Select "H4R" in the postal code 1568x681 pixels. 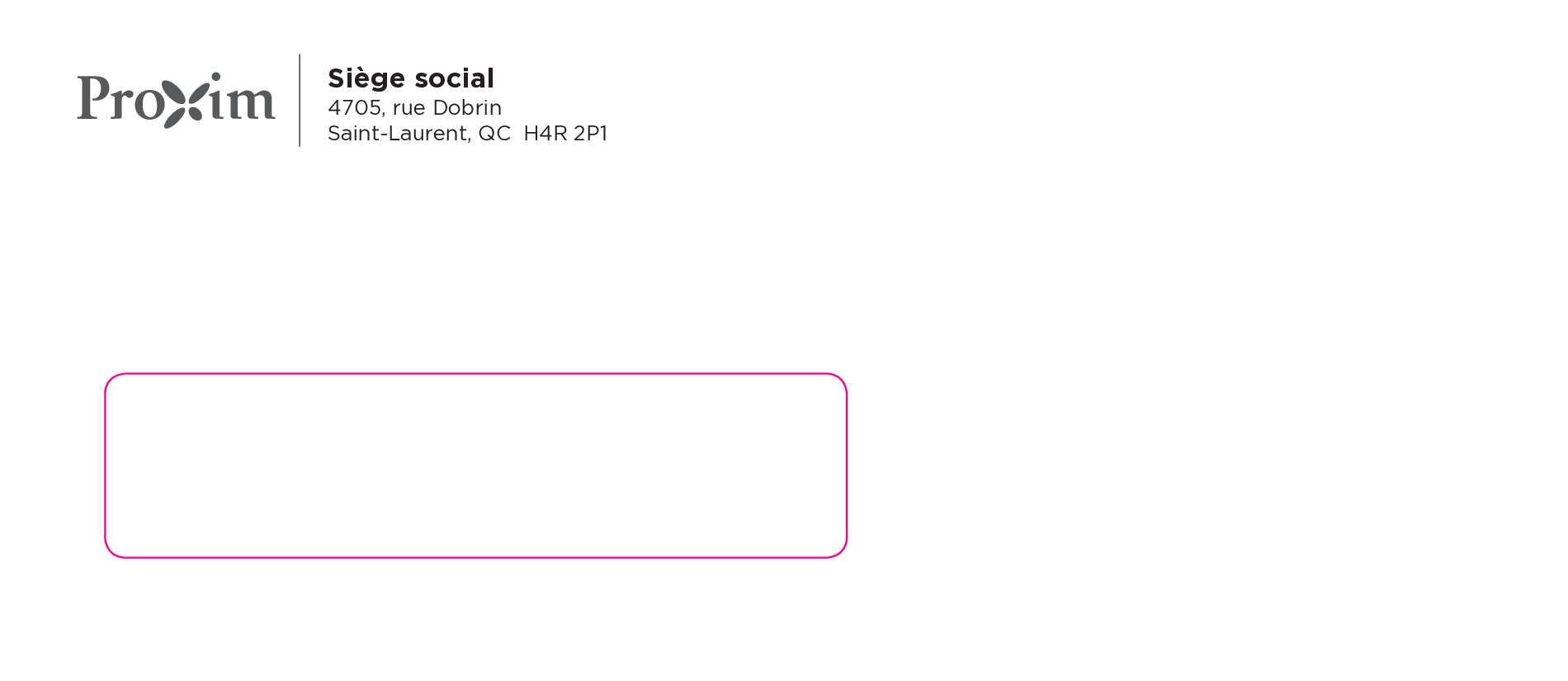pos(545,134)
